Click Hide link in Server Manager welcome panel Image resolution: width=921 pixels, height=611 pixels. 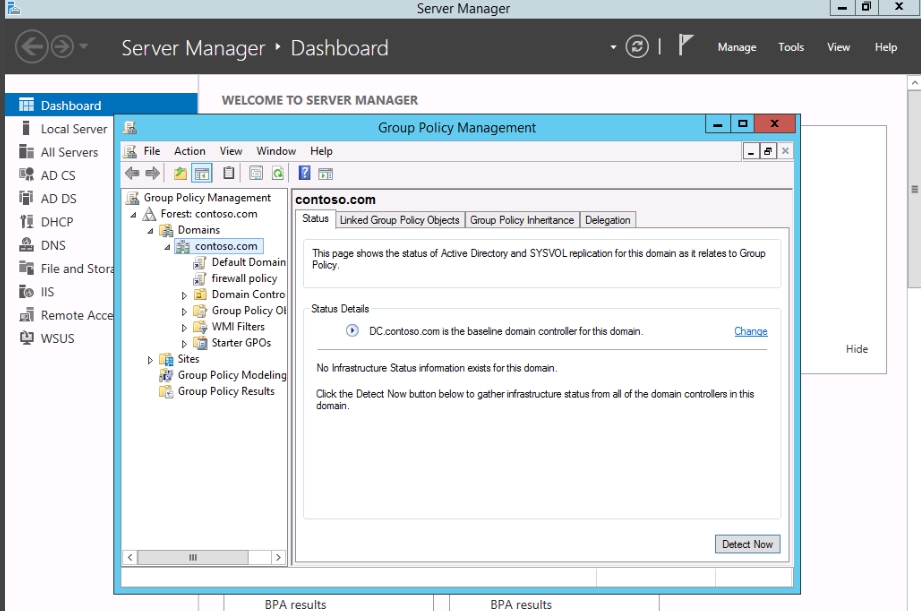pos(856,349)
